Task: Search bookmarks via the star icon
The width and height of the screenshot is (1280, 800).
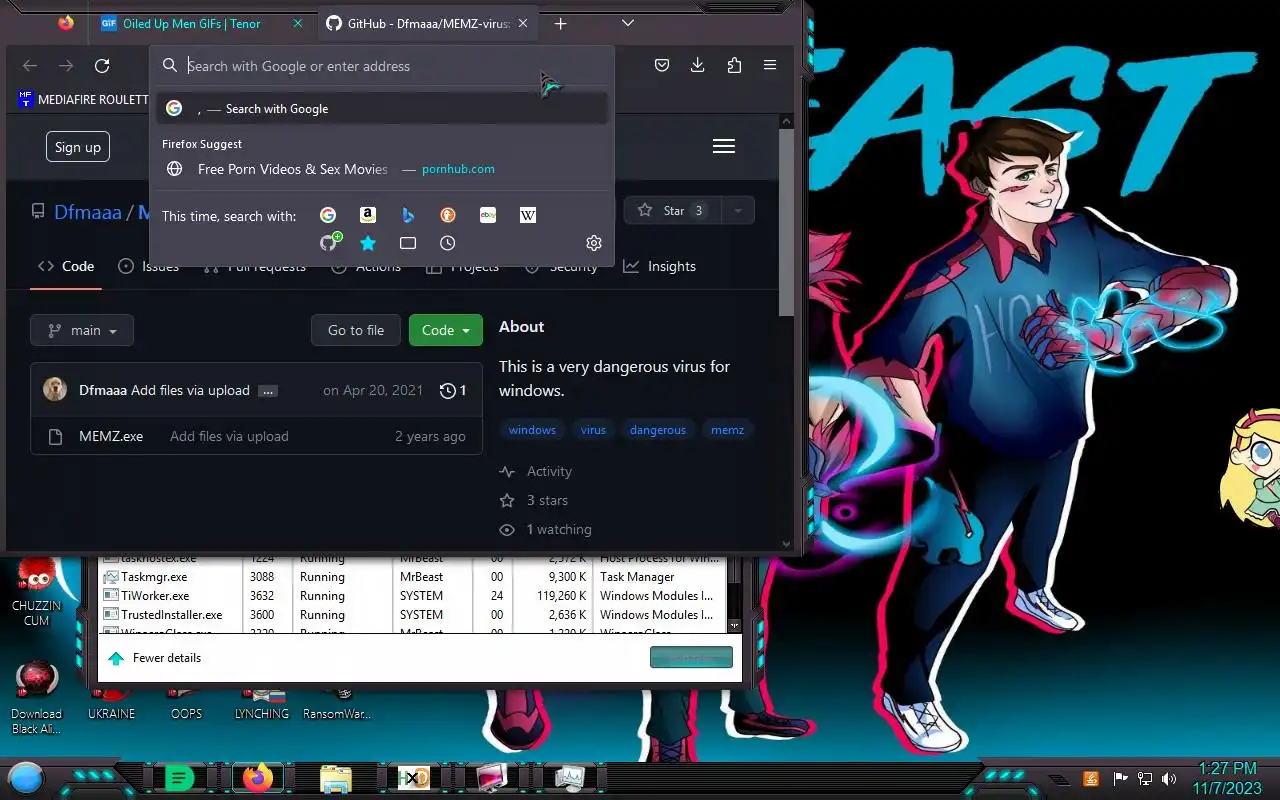Action: 368,243
